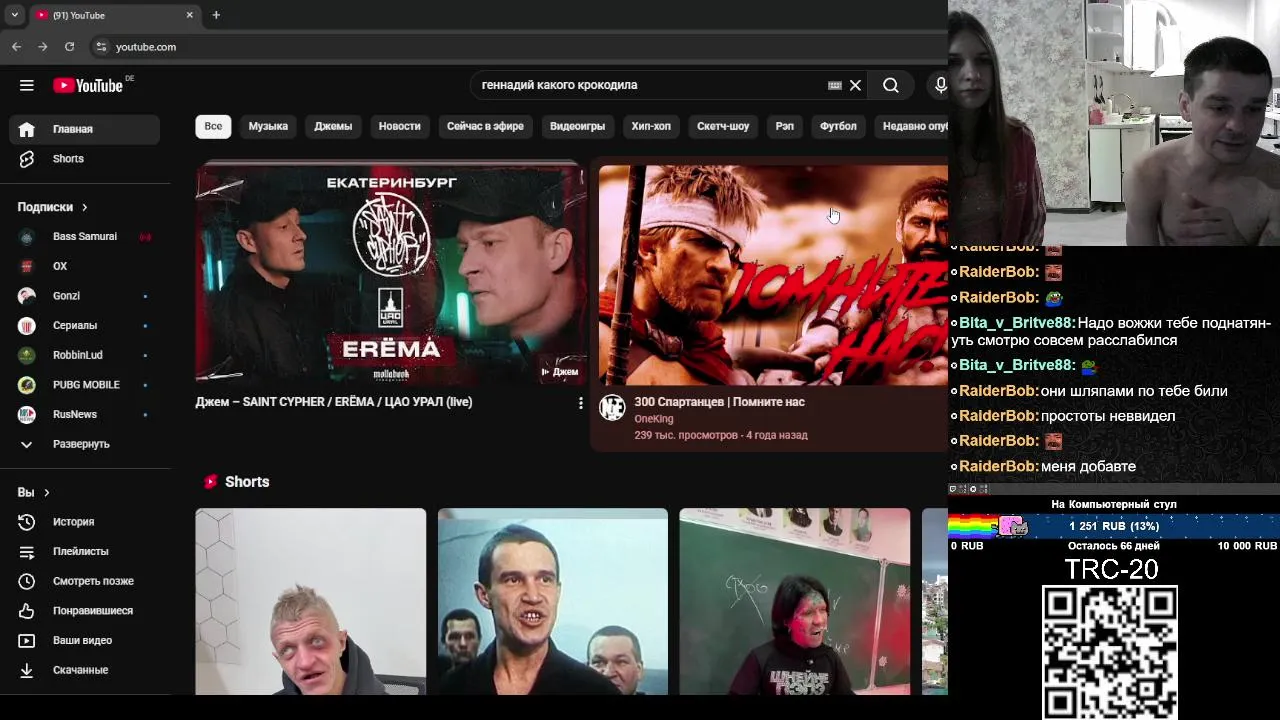The width and height of the screenshot is (1280, 720).
Task: Open the Short with the chalkboard classroom
Action: tap(795, 601)
